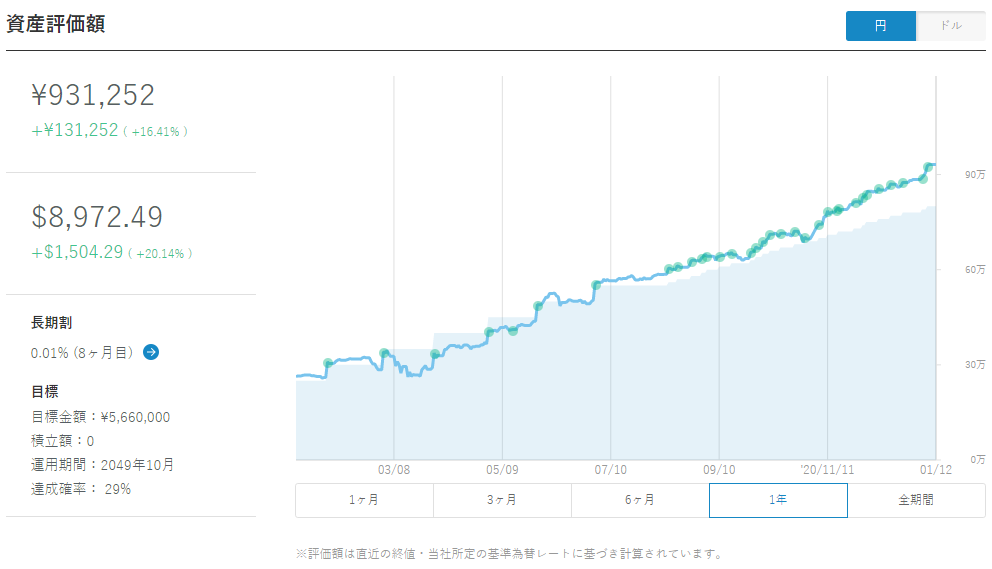
Task: Switch currency display to 円
Action: click(x=881, y=26)
